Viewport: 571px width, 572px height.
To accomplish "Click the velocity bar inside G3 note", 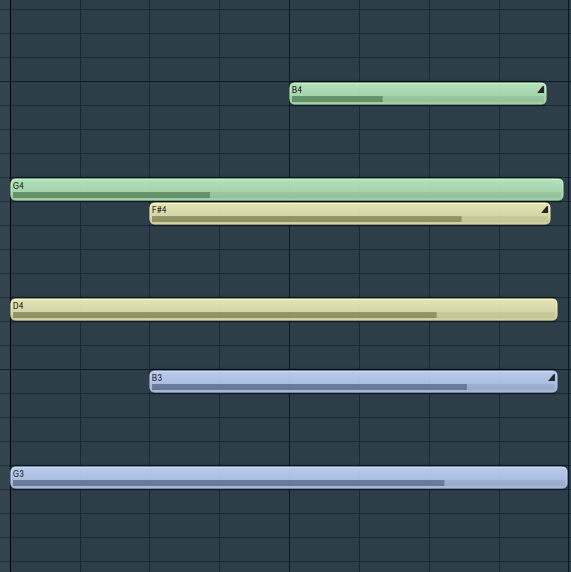I will (228, 483).
